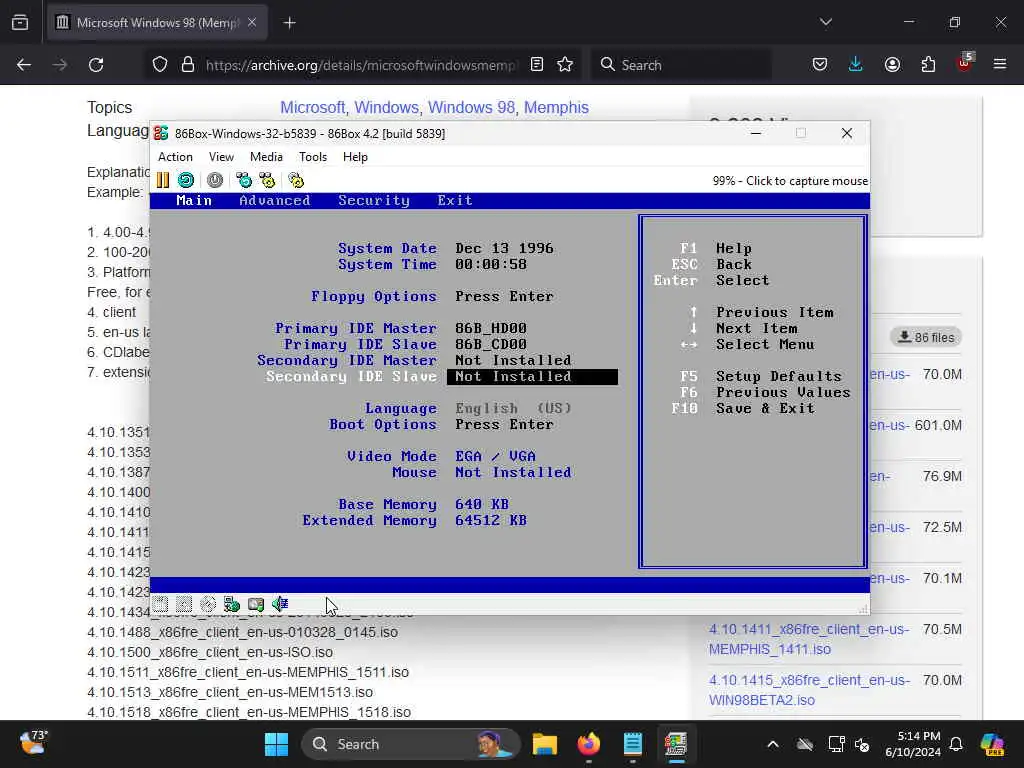
Task: Open the Tools menu in 86Box
Action: click(313, 157)
